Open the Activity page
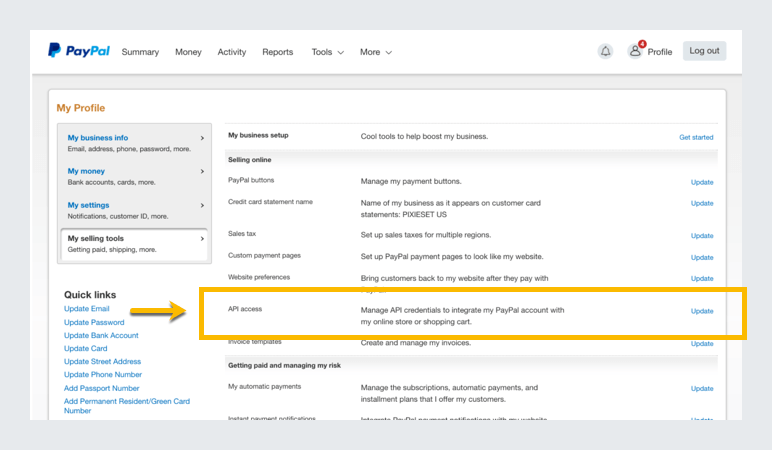Viewport: 772px width, 450px height. pyautogui.click(x=232, y=52)
